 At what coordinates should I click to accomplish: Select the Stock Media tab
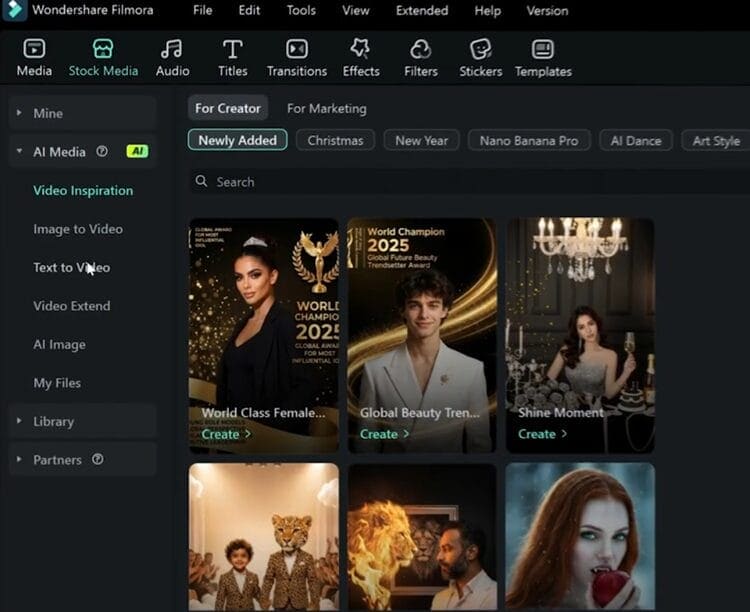[103, 58]
